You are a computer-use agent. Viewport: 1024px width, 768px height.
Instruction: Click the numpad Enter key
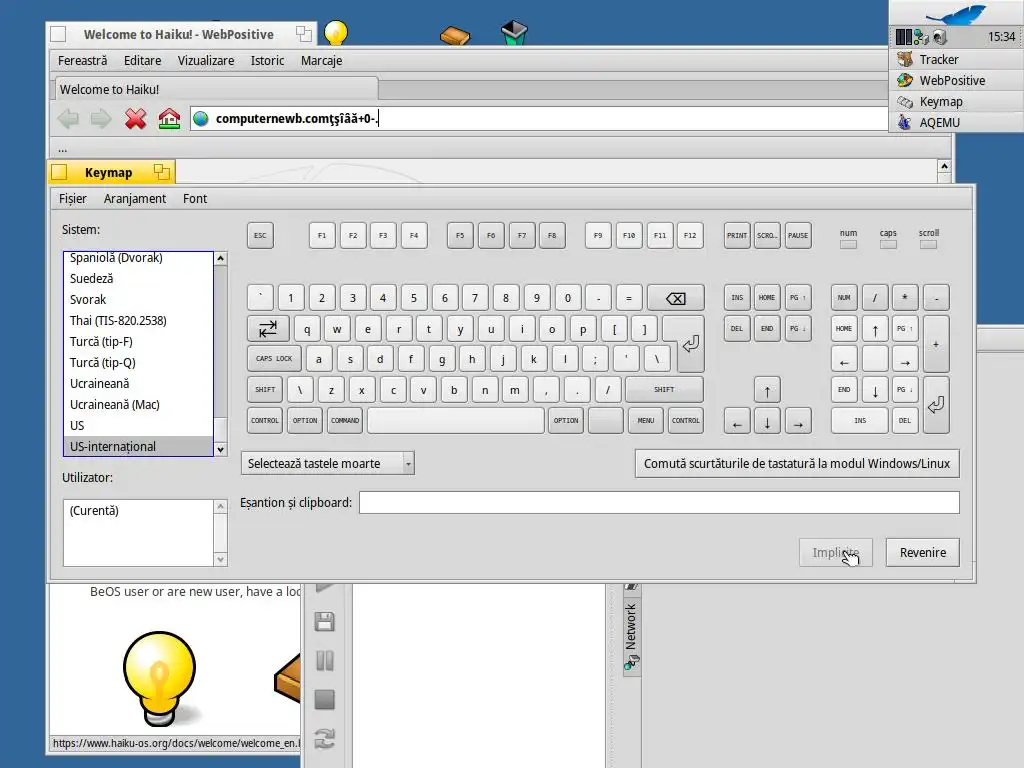[936, 405]
